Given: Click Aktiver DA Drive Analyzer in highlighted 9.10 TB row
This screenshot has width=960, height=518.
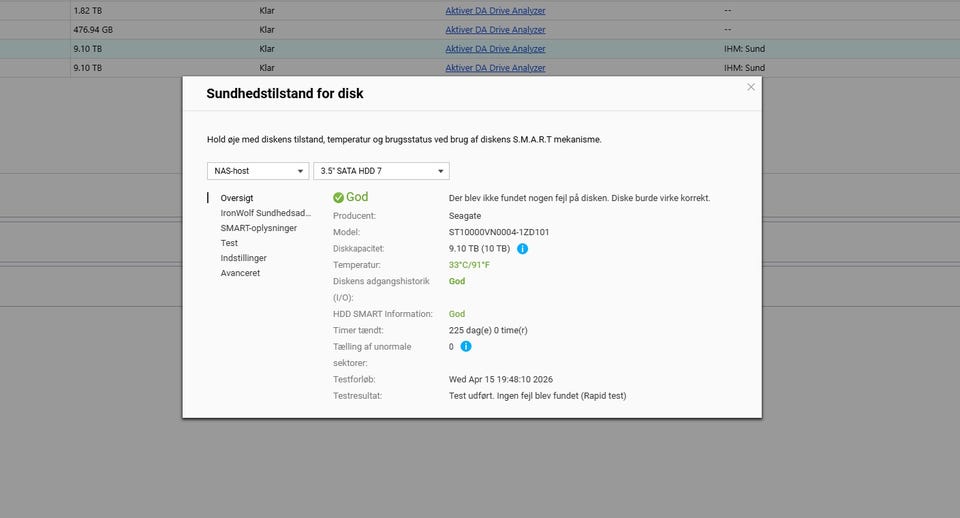Looking at the screenshot, I should tap(495, 48).
